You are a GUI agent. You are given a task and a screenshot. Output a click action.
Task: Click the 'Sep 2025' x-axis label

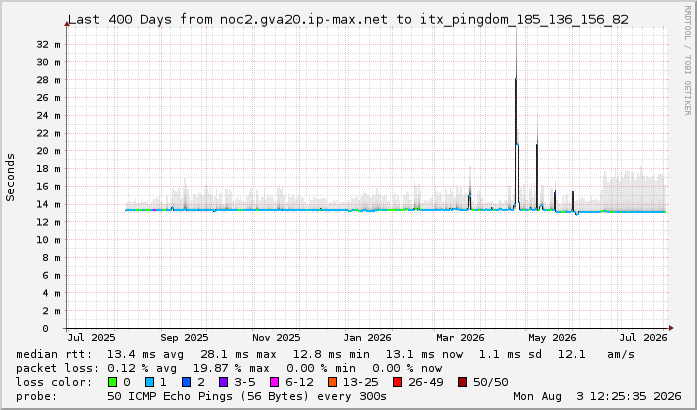click(x=184, y=338)
